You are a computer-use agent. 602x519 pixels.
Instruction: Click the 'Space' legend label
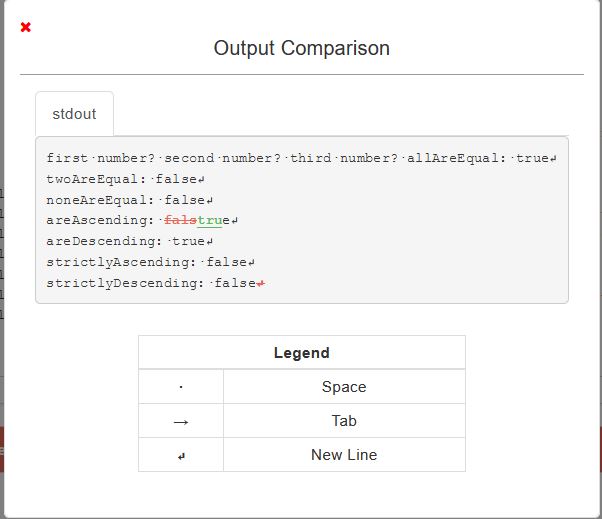(x=344, y=387)
